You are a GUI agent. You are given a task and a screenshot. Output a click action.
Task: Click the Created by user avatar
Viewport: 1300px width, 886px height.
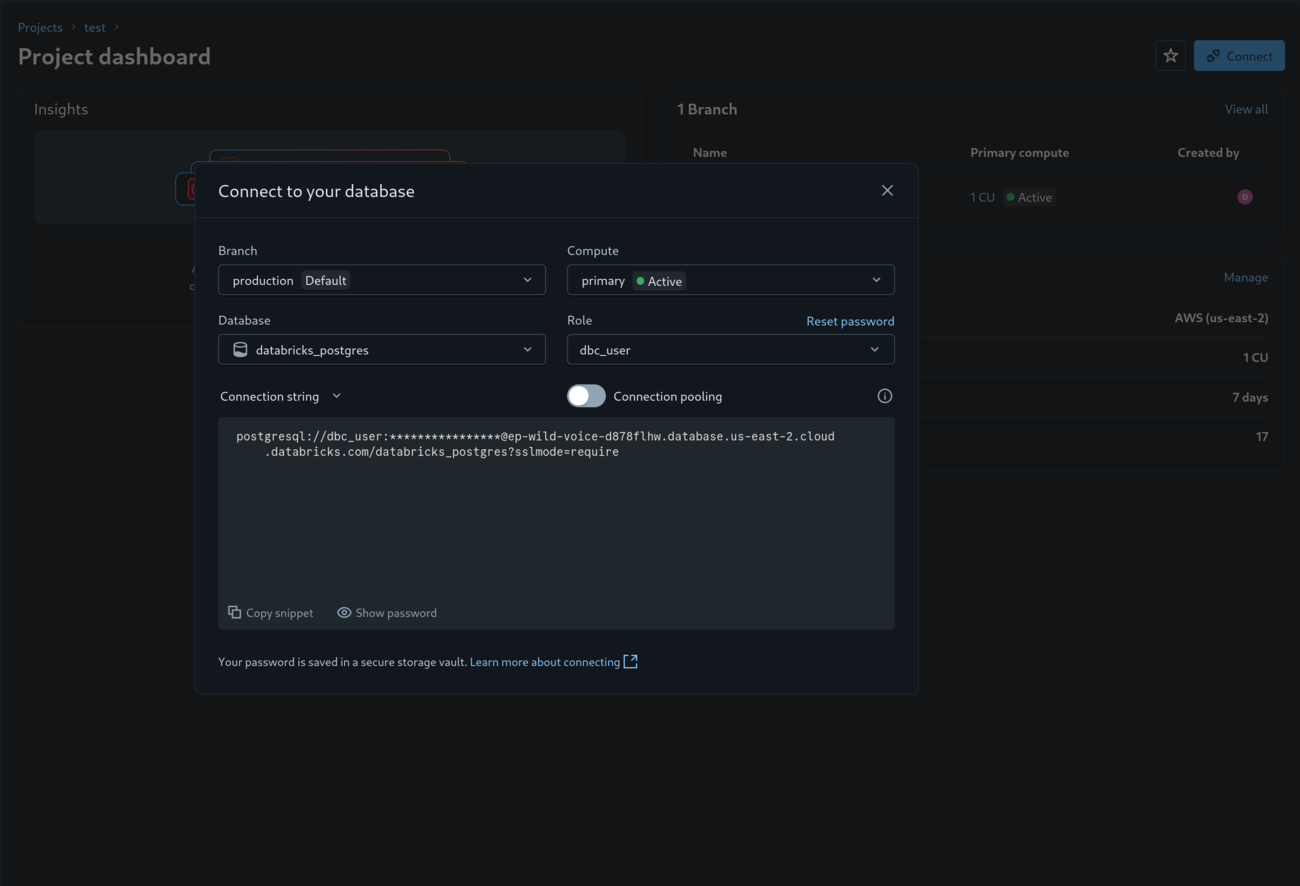(x=1245, y=197)
